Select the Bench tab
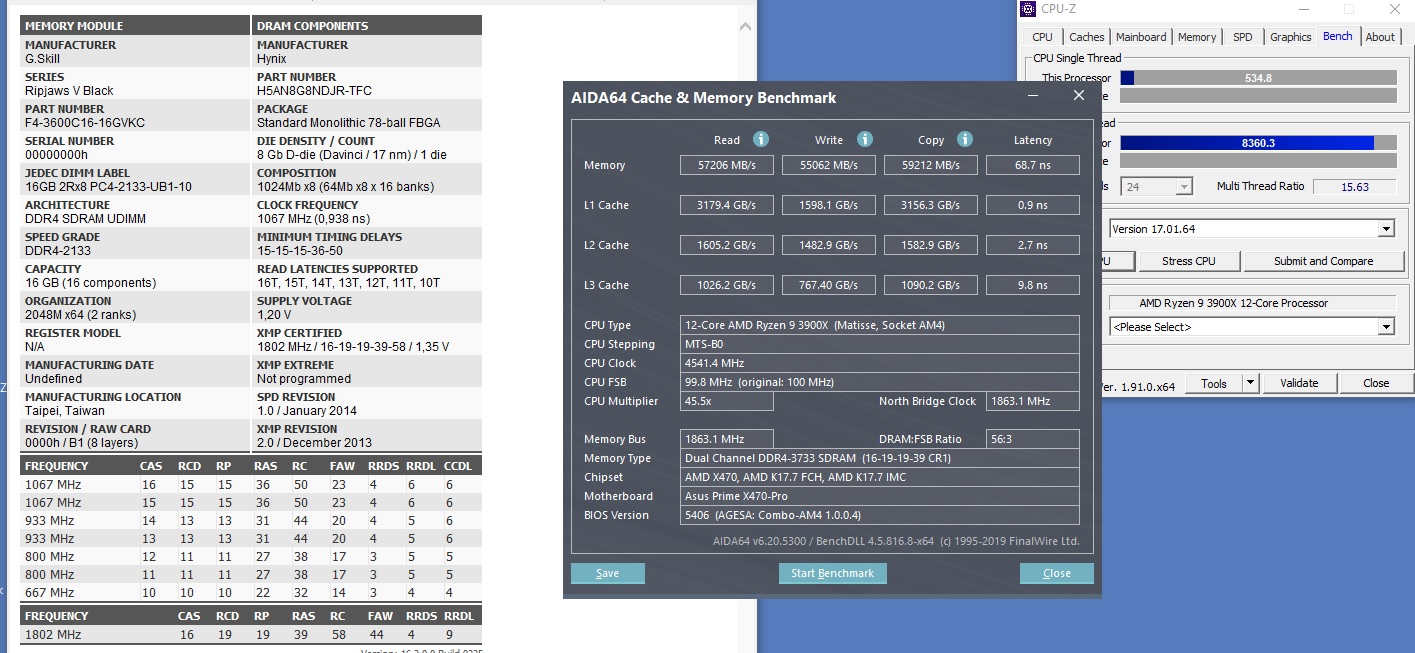This screenshot has height=653, width=1415. coord(1338,36)
